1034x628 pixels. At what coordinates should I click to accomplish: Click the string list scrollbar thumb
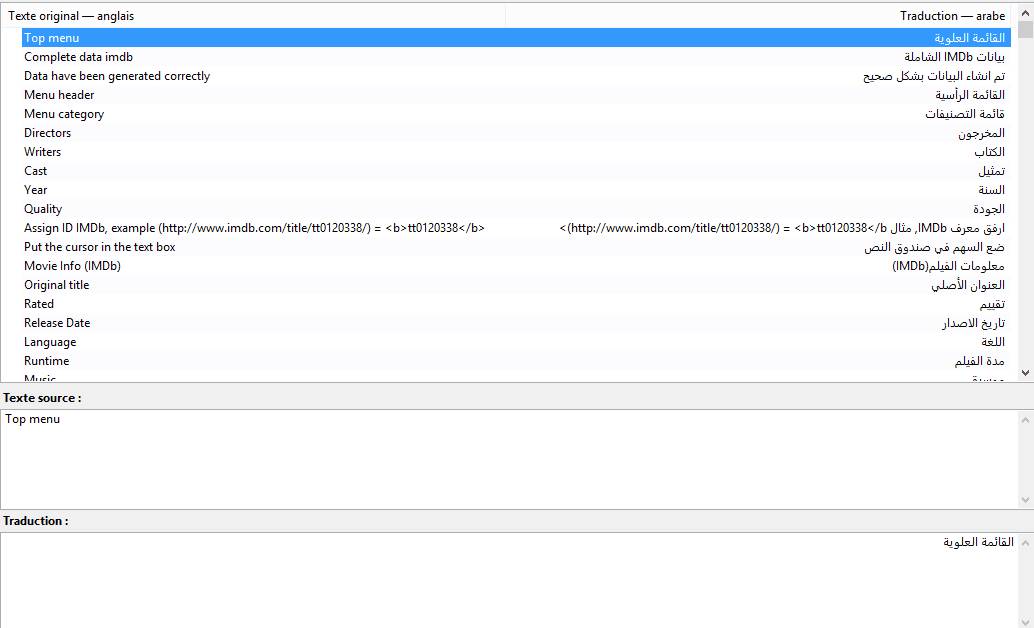pos(1025,30)
